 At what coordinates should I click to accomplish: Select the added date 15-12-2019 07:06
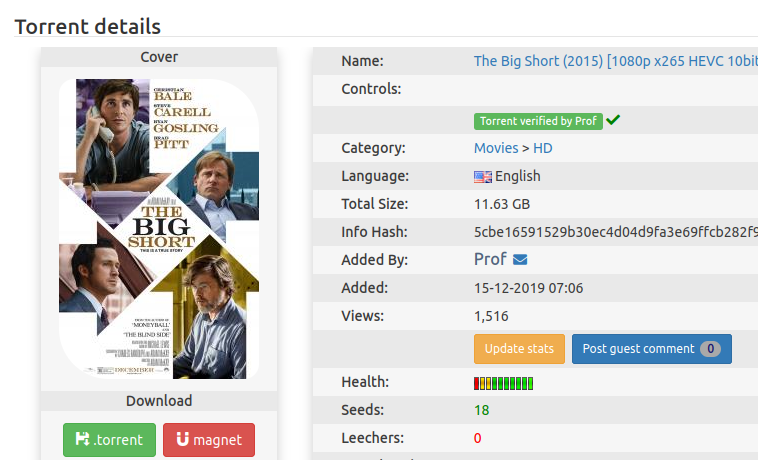[x=528, y=288]
